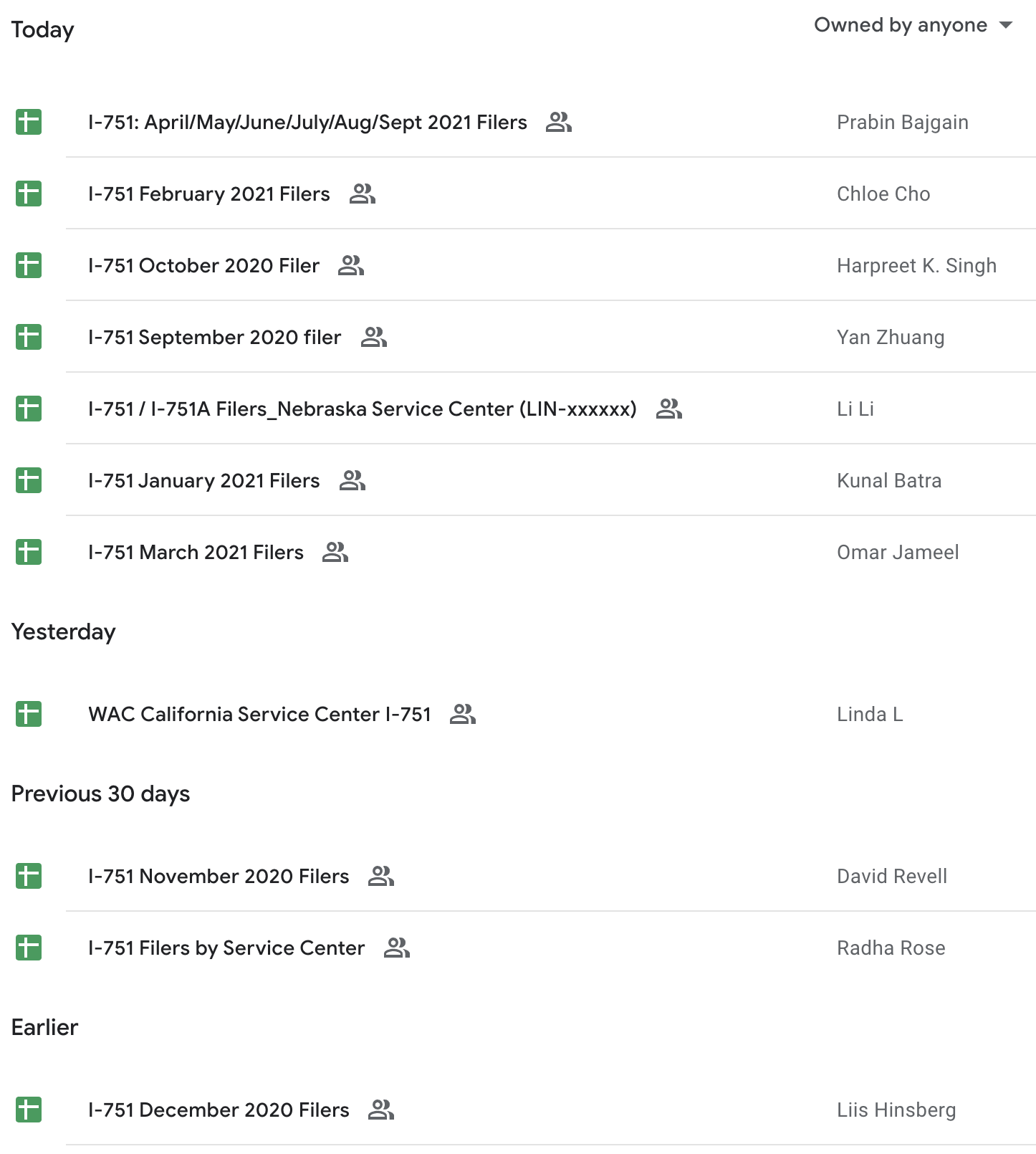Open the 'Owned by anyone' dropdown
Screen dimensions: 1036x1154
pyautogui.click(x=913, y=25)
